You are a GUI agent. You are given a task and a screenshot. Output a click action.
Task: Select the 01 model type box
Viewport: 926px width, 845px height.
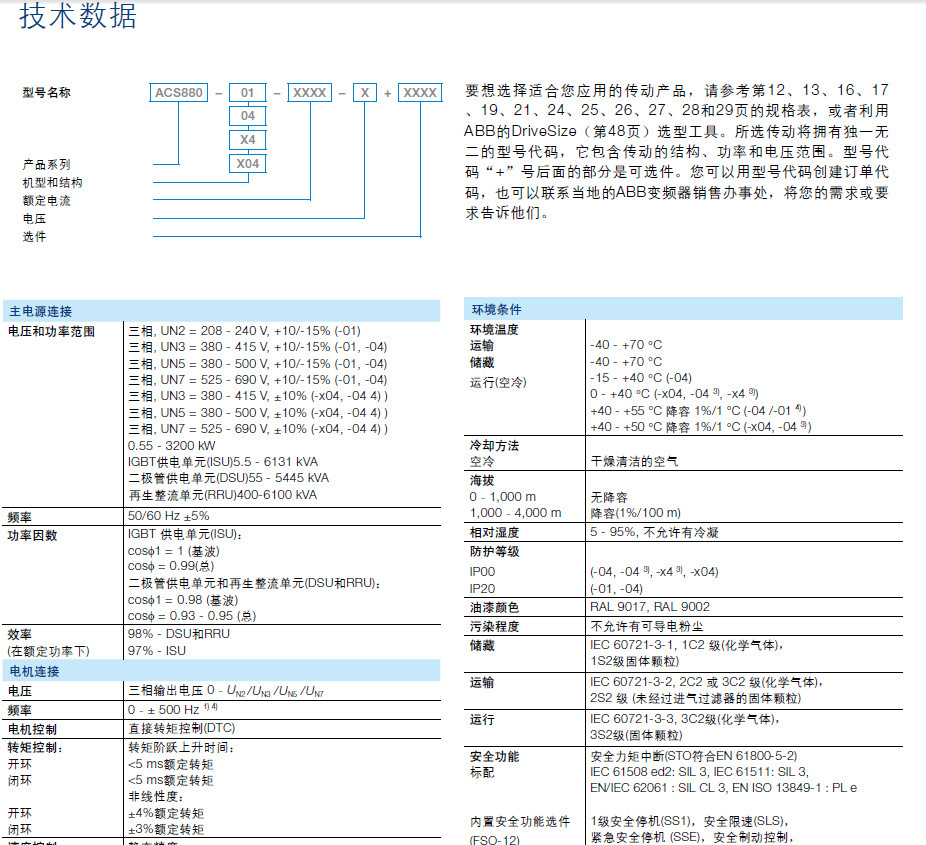click(247, 93)
